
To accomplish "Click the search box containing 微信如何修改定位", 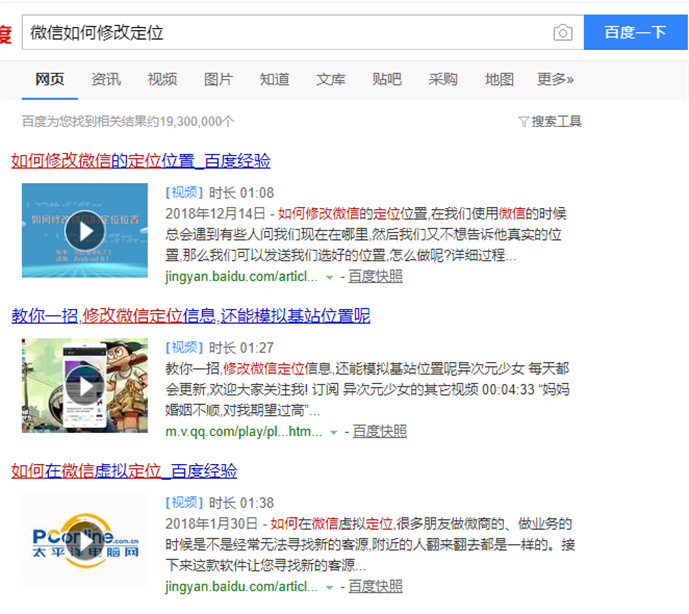I will (x=303, y=32).
